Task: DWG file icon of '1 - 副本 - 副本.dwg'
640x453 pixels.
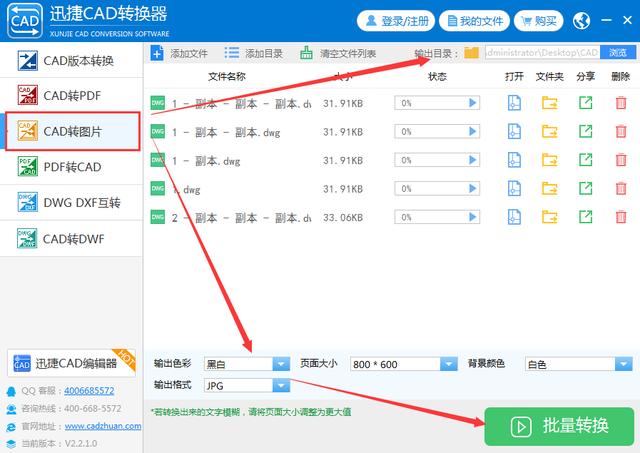Action: 158,131
